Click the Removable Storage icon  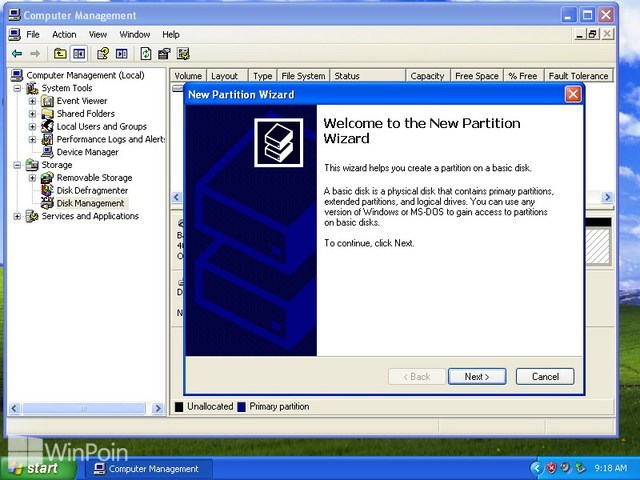(x=47, y=178)
